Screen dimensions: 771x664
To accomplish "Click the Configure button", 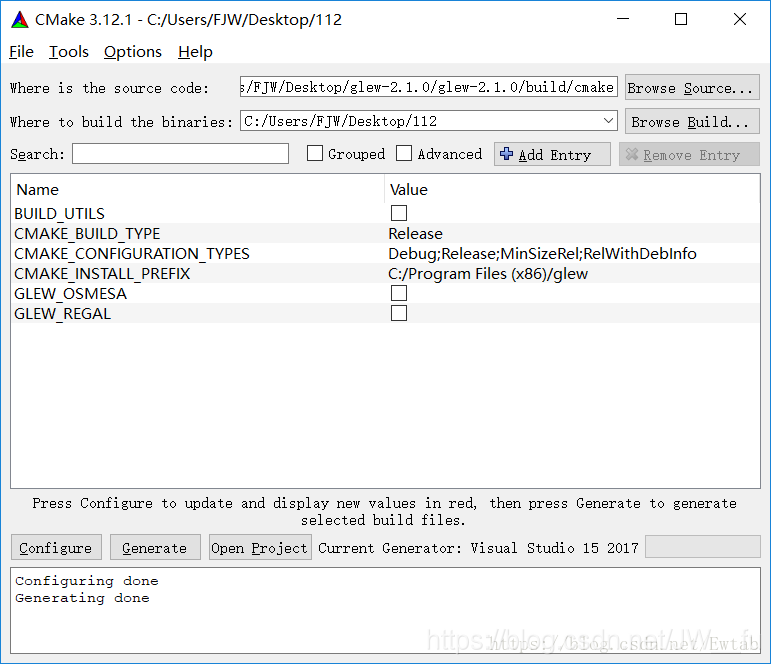I will tap(56, 547).
